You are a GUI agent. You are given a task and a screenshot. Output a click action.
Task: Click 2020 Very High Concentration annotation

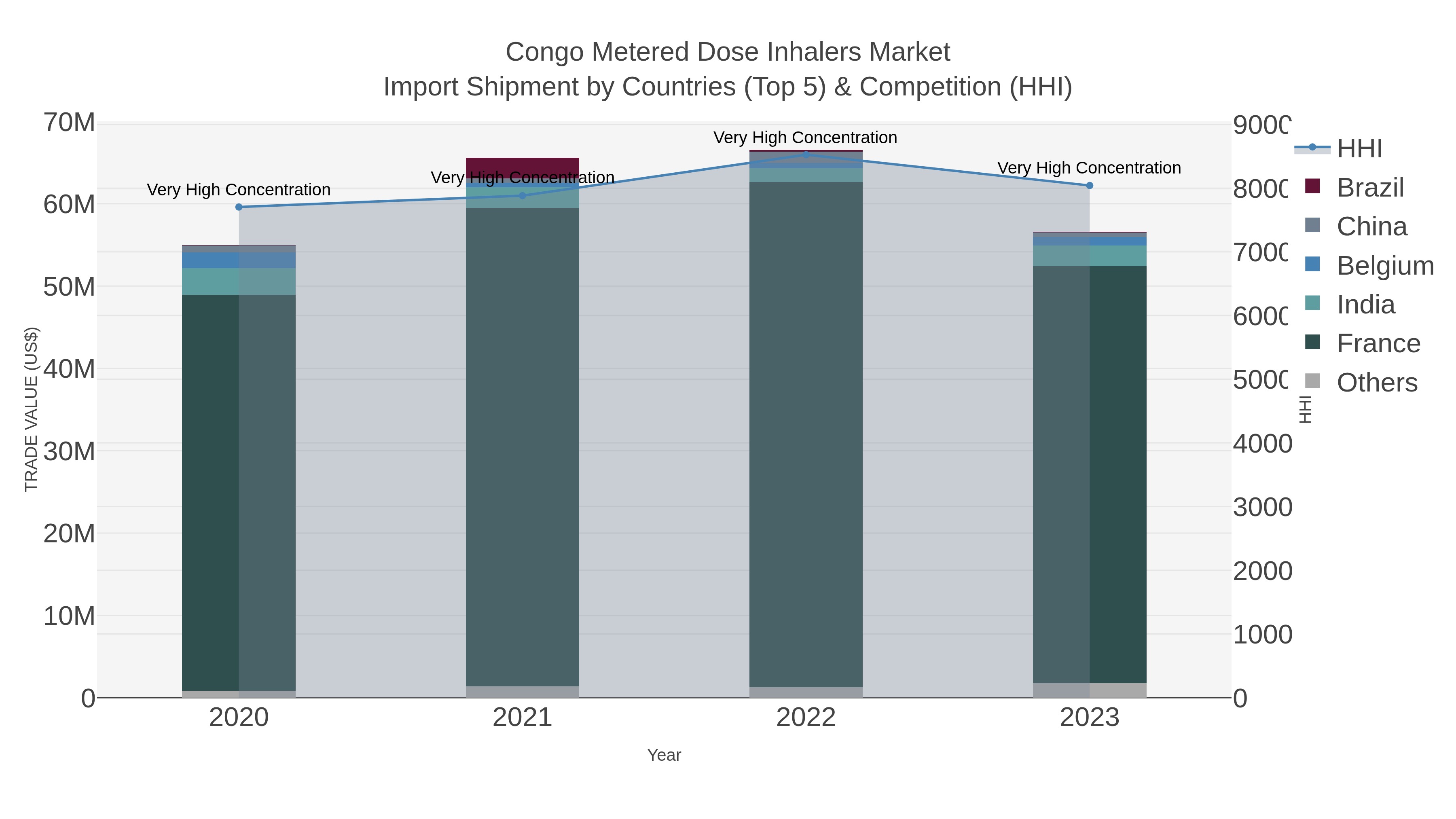coord(239,190)
